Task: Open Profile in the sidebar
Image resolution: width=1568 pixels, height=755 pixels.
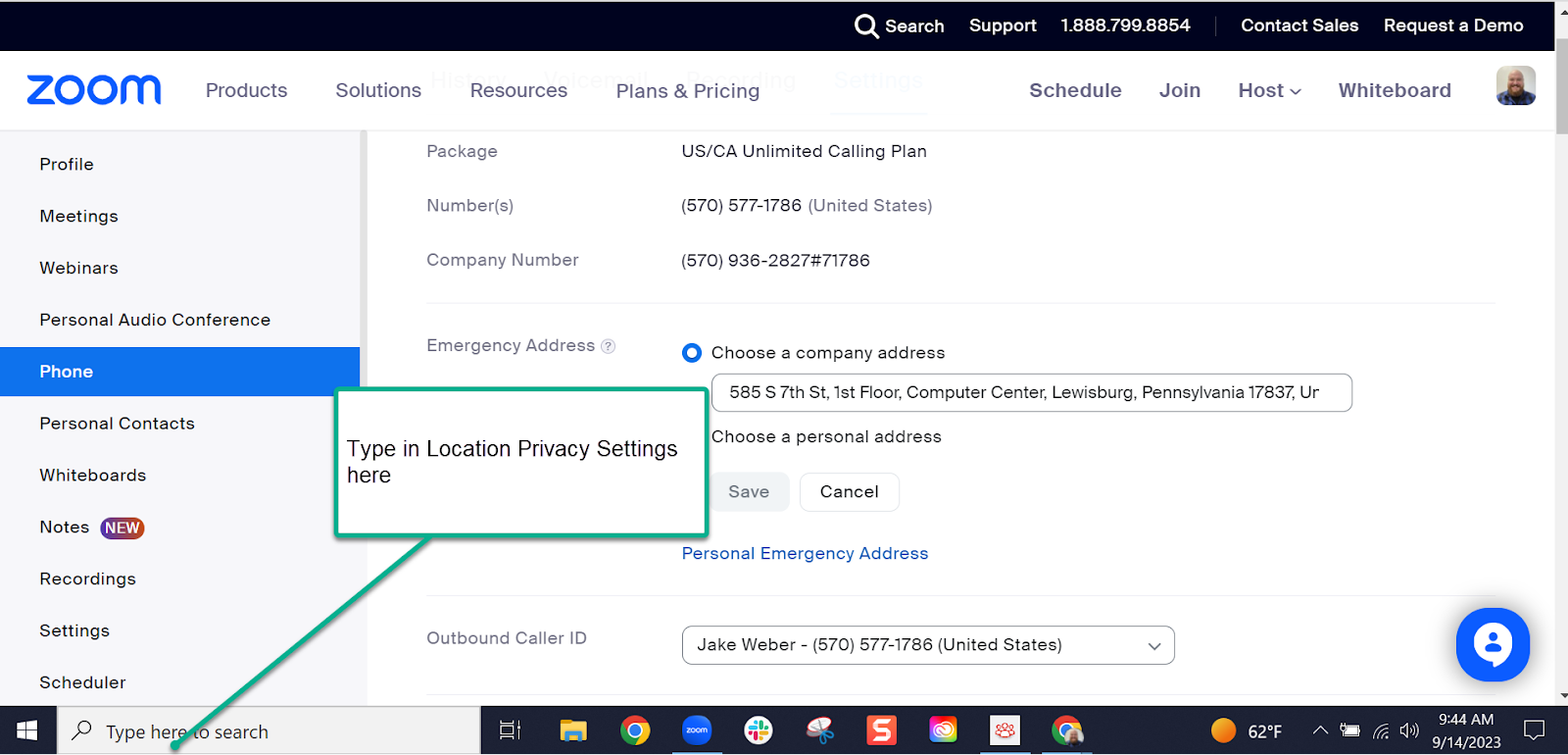Action: [67, 165]
